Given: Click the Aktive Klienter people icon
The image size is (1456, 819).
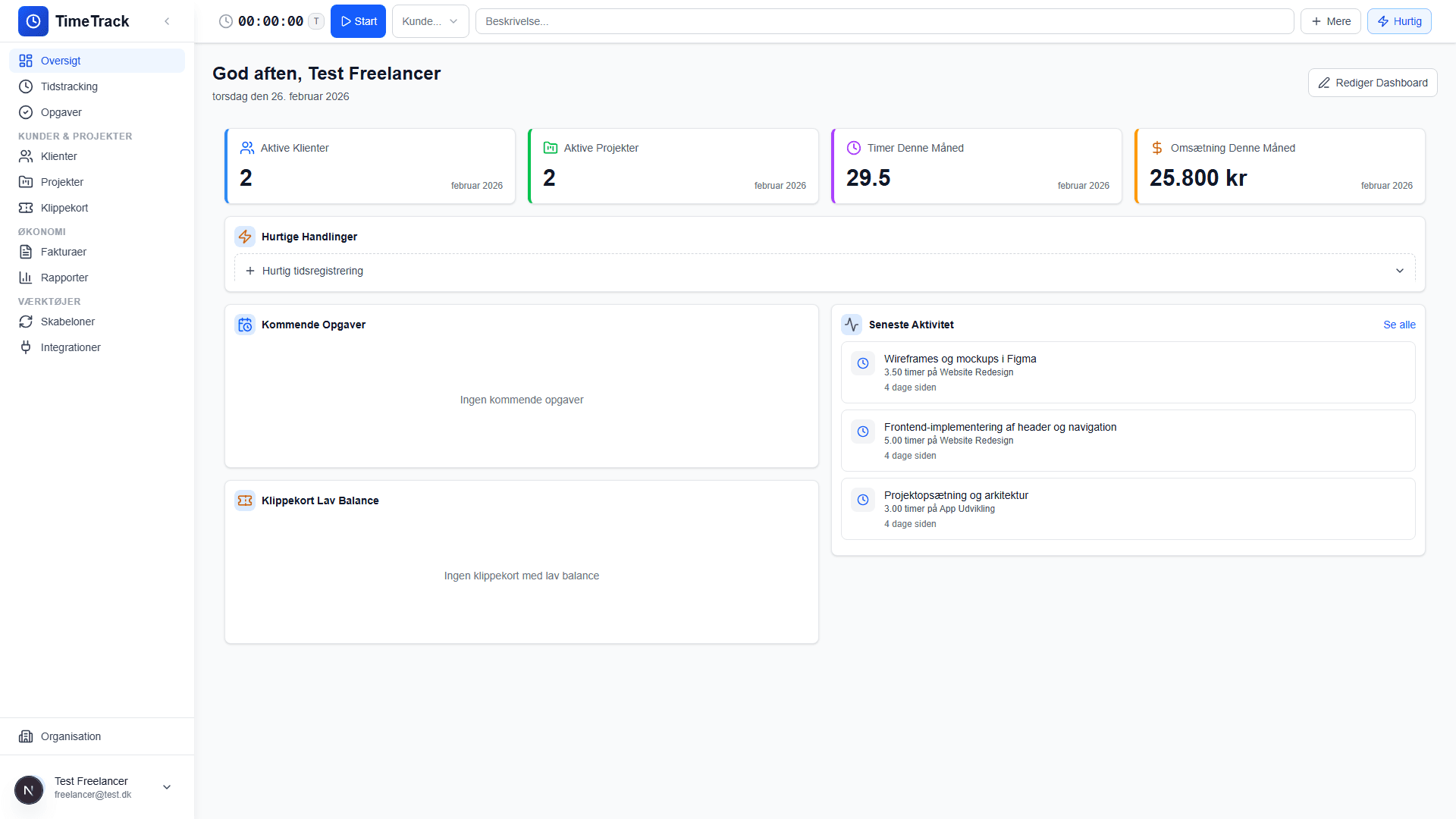Looking at the screenshot, I should (247, 148).
